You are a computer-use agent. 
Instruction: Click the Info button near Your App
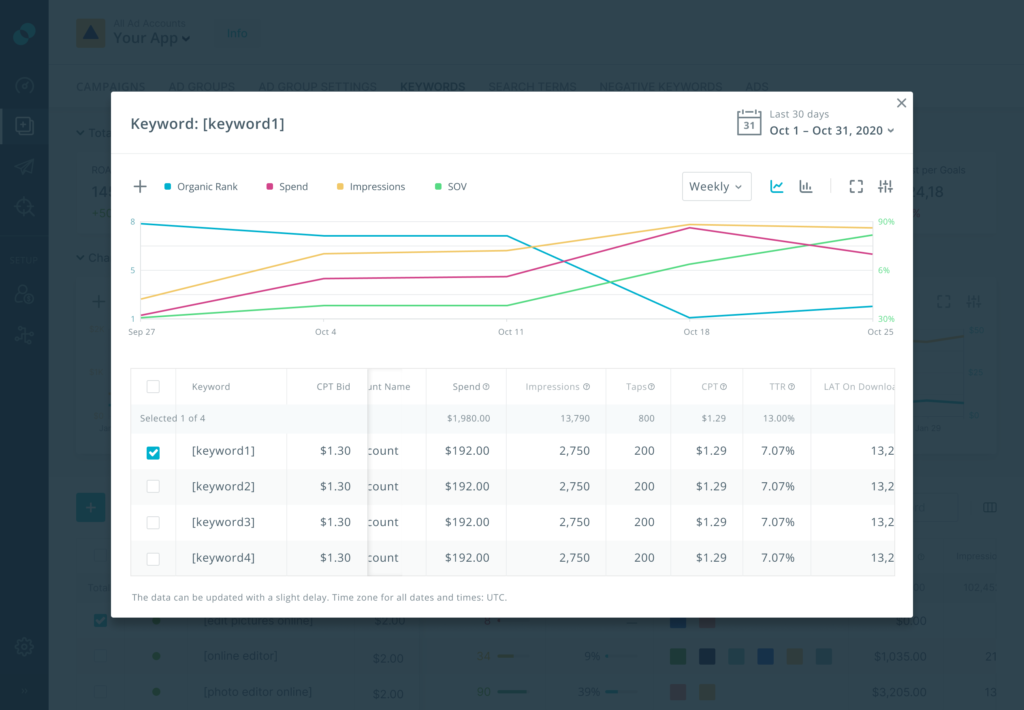[x=237, y=33]
